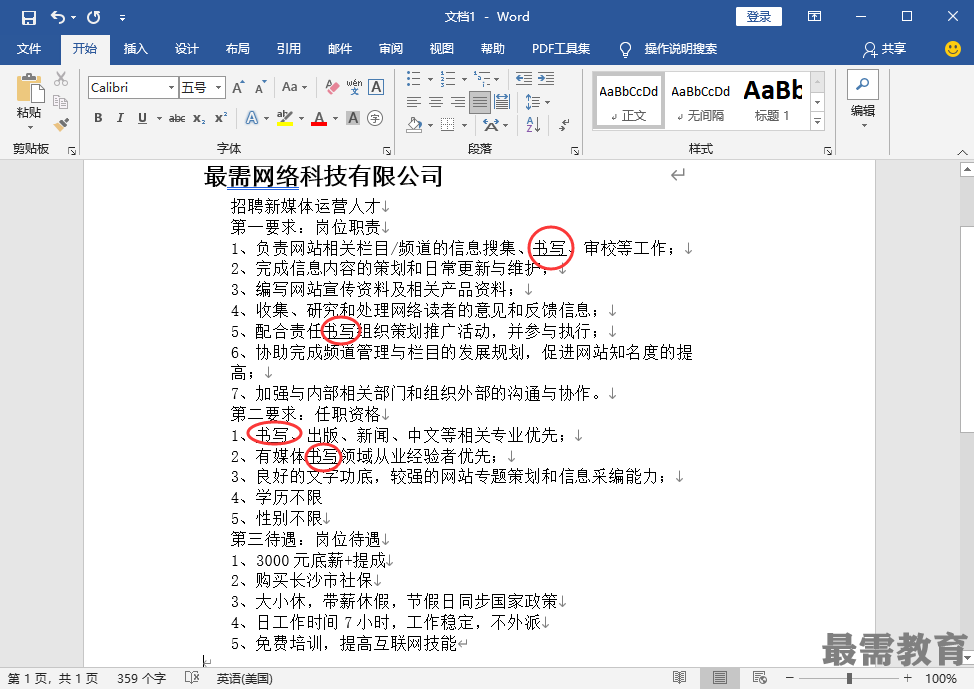Open the numbering list dropdown arrow
This screenshot has height=689, width=974.
[465, 79]
